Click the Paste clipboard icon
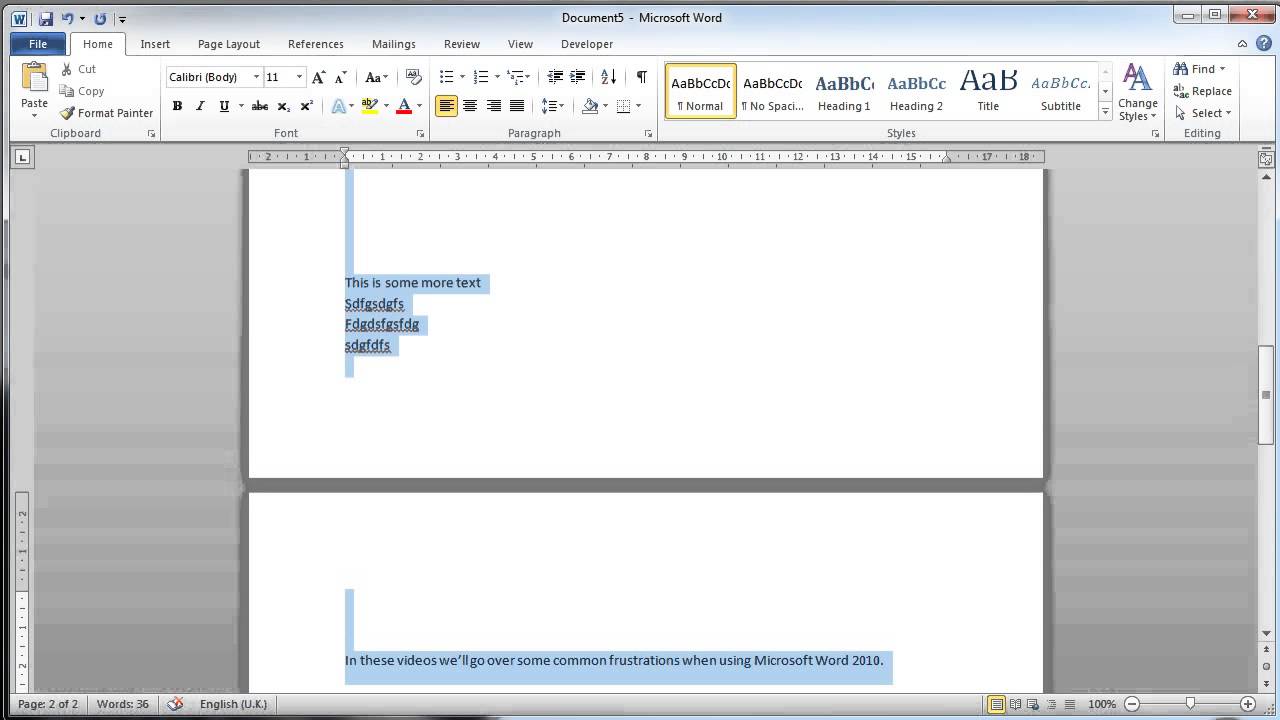Screen dimensions: 1280x720 click(34, 78)
